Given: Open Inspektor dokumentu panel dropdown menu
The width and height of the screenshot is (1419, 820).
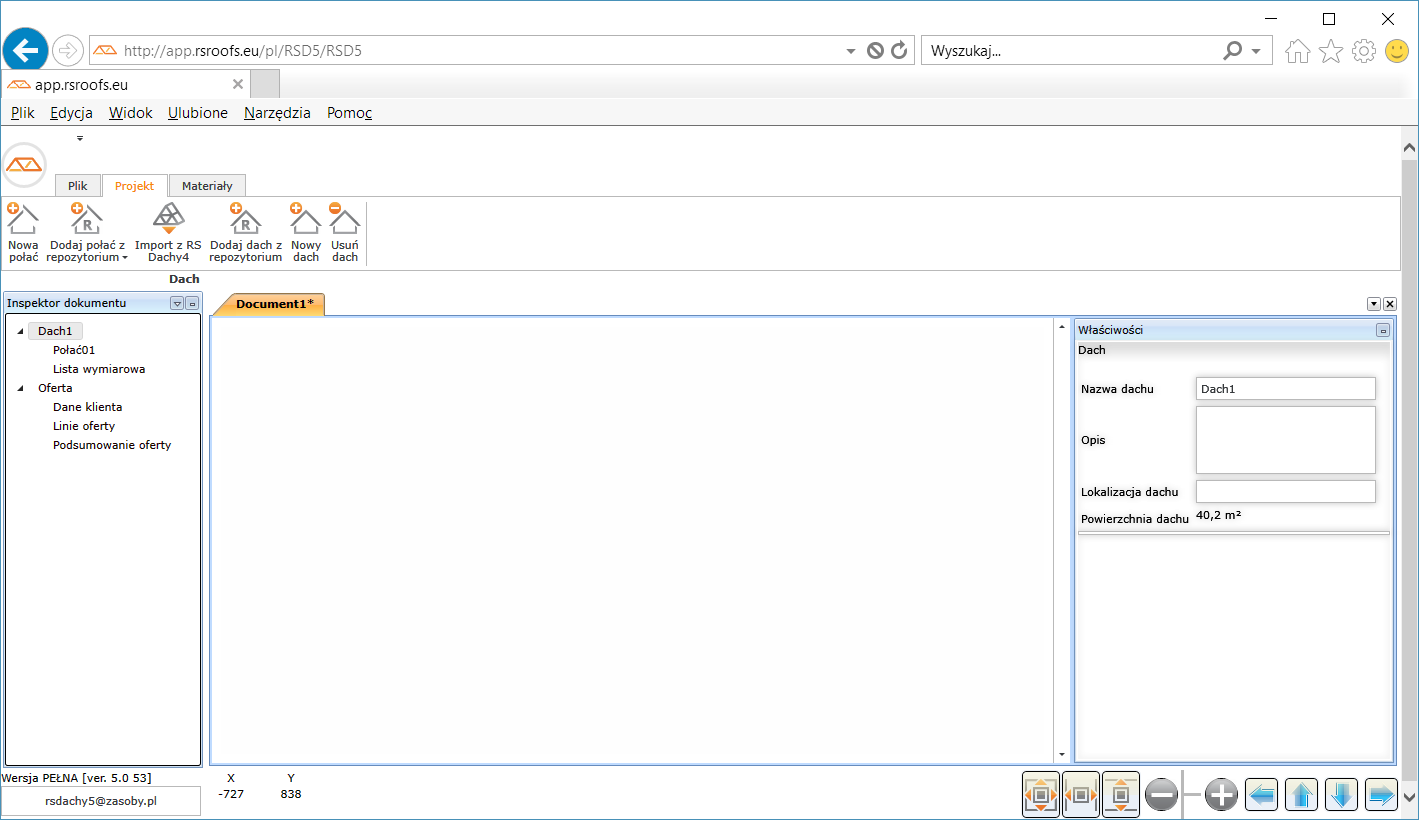Looking at the screenshot, I should coord(177,303).
